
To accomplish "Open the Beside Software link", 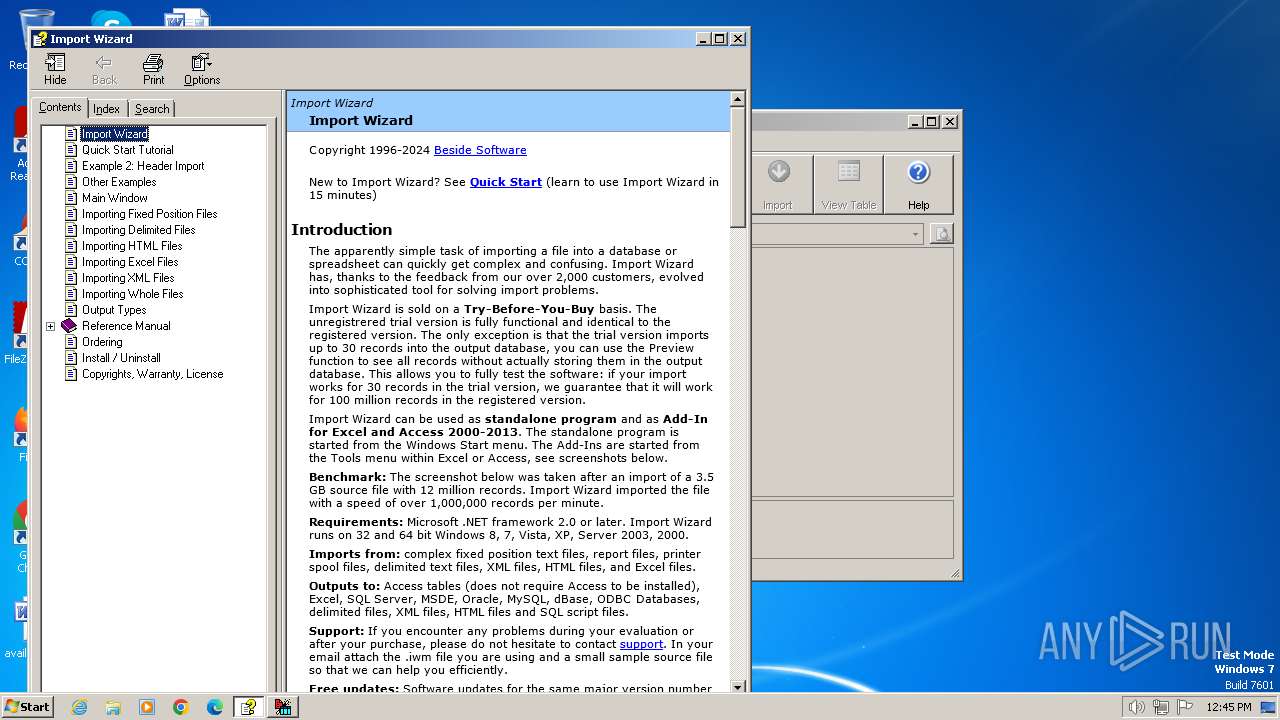I will (480, 150).
